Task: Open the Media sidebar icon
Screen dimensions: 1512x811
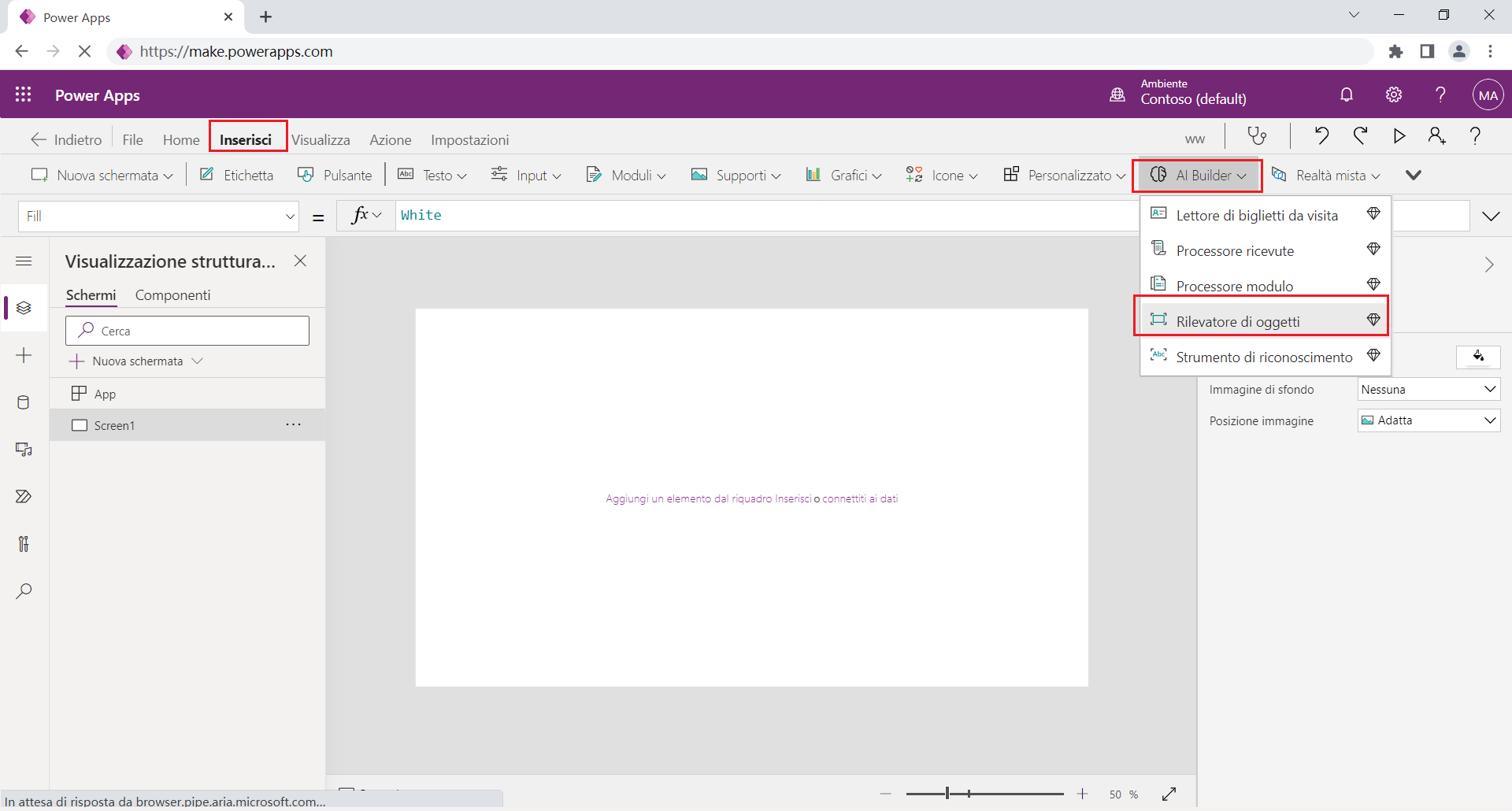Action: click(x=24, y=450)
